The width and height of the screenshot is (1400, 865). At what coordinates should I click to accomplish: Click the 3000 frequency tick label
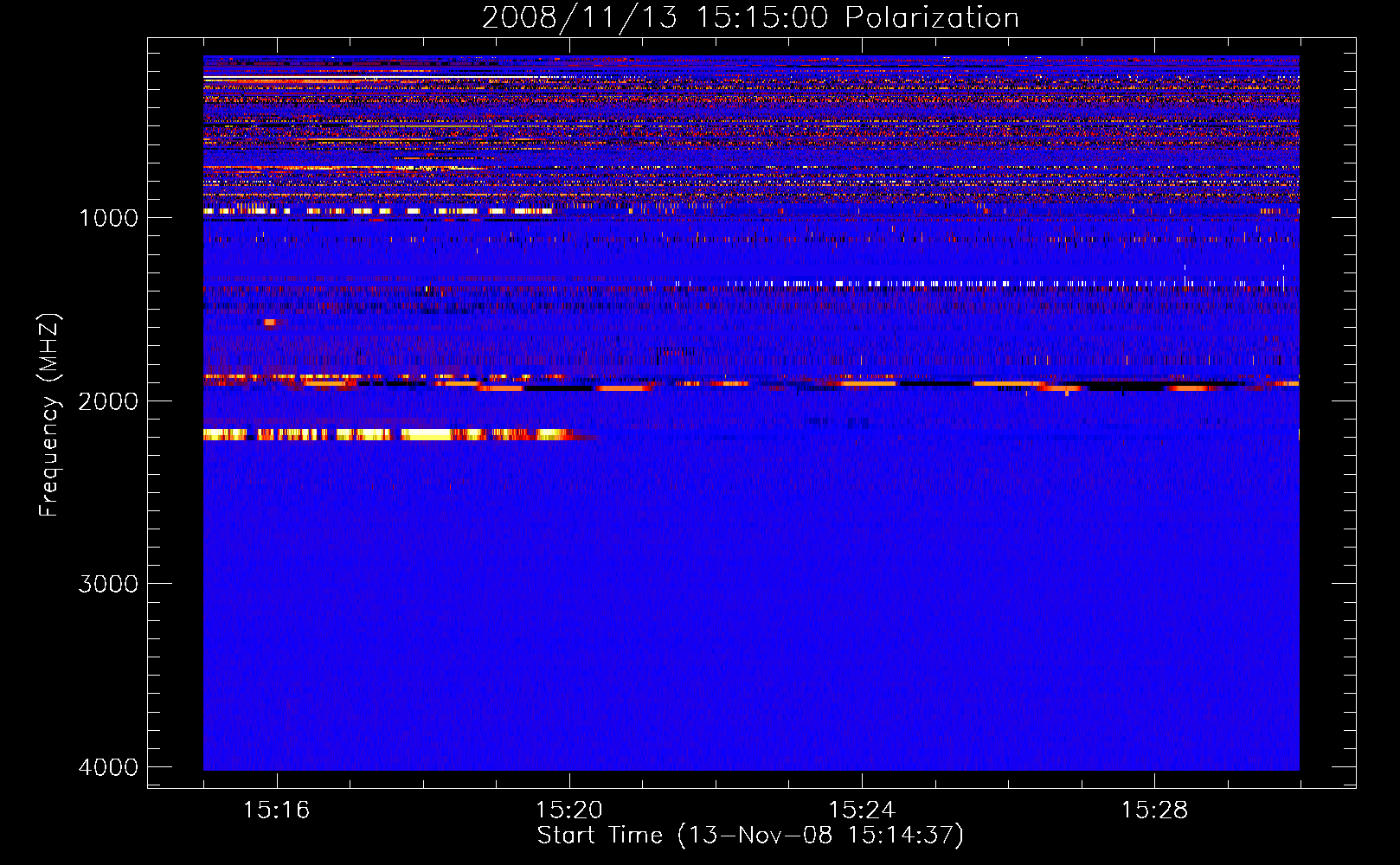coord(108,584)
